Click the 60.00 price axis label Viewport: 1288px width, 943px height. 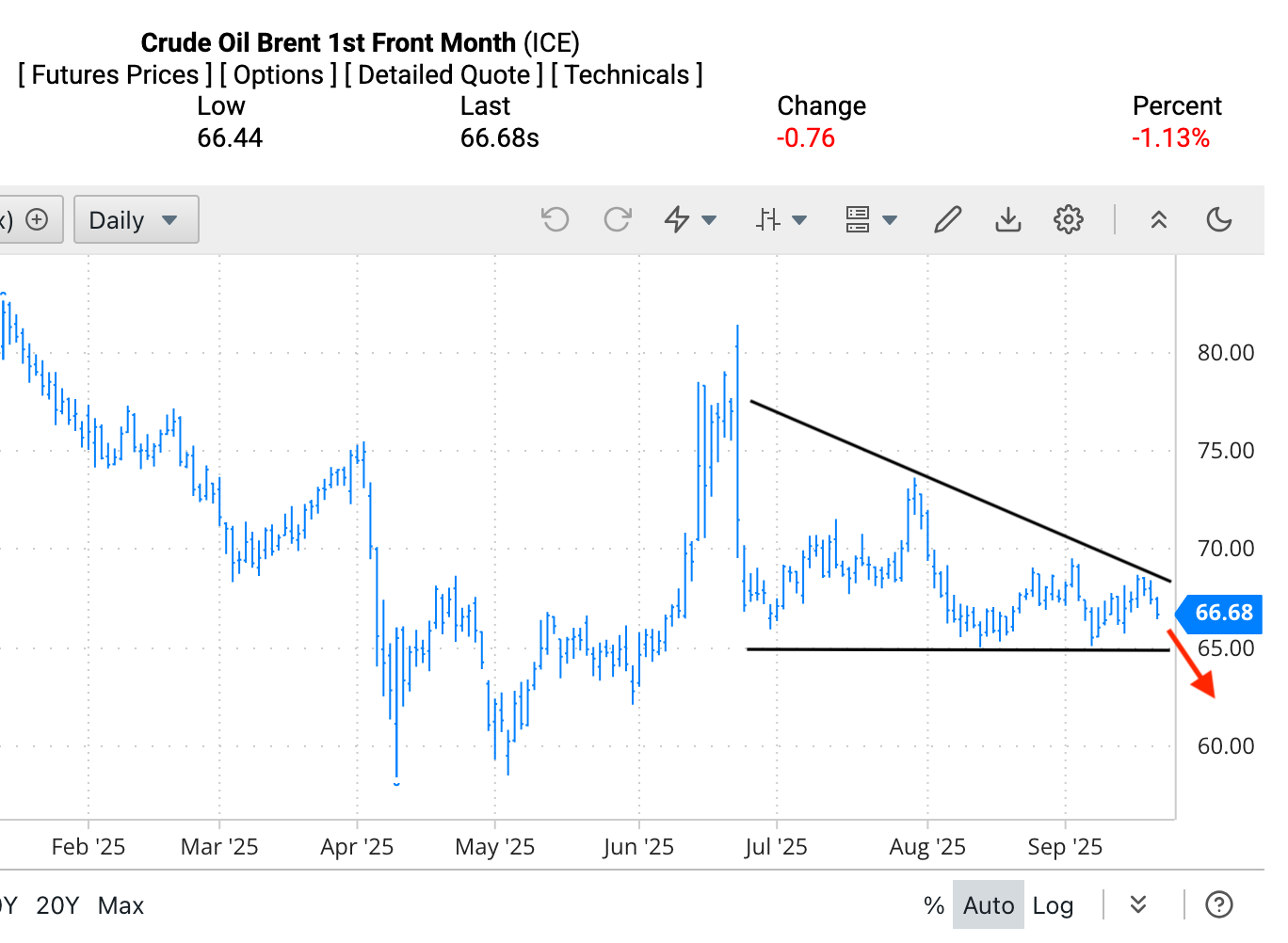tap(1226, 746)
